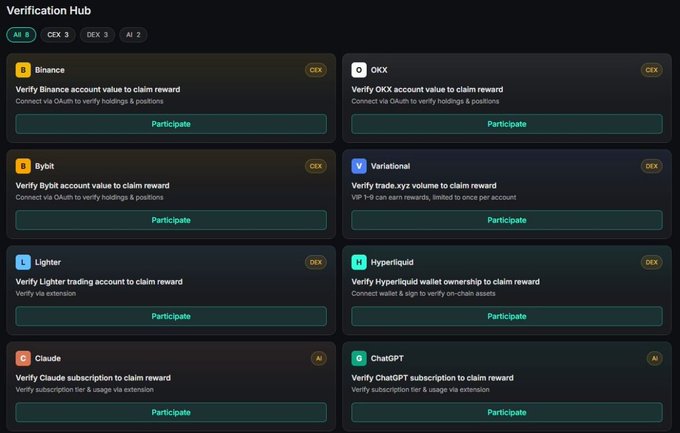This screenshot has width=680, height=433.
Task: Click 'Connect wallet & sign to verify' description
Action: coord(423,293)
